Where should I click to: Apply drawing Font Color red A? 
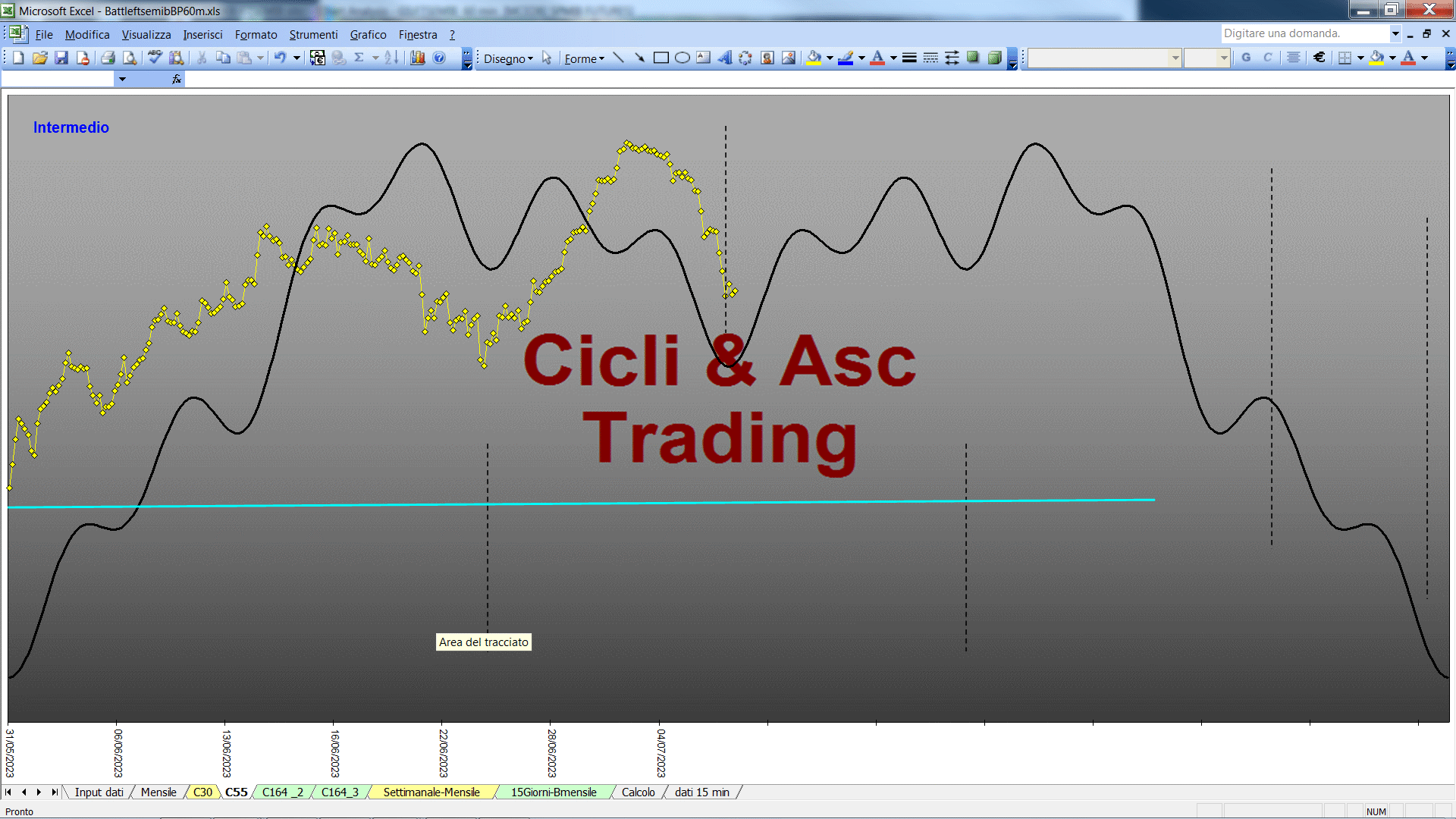tap(878, 58)
